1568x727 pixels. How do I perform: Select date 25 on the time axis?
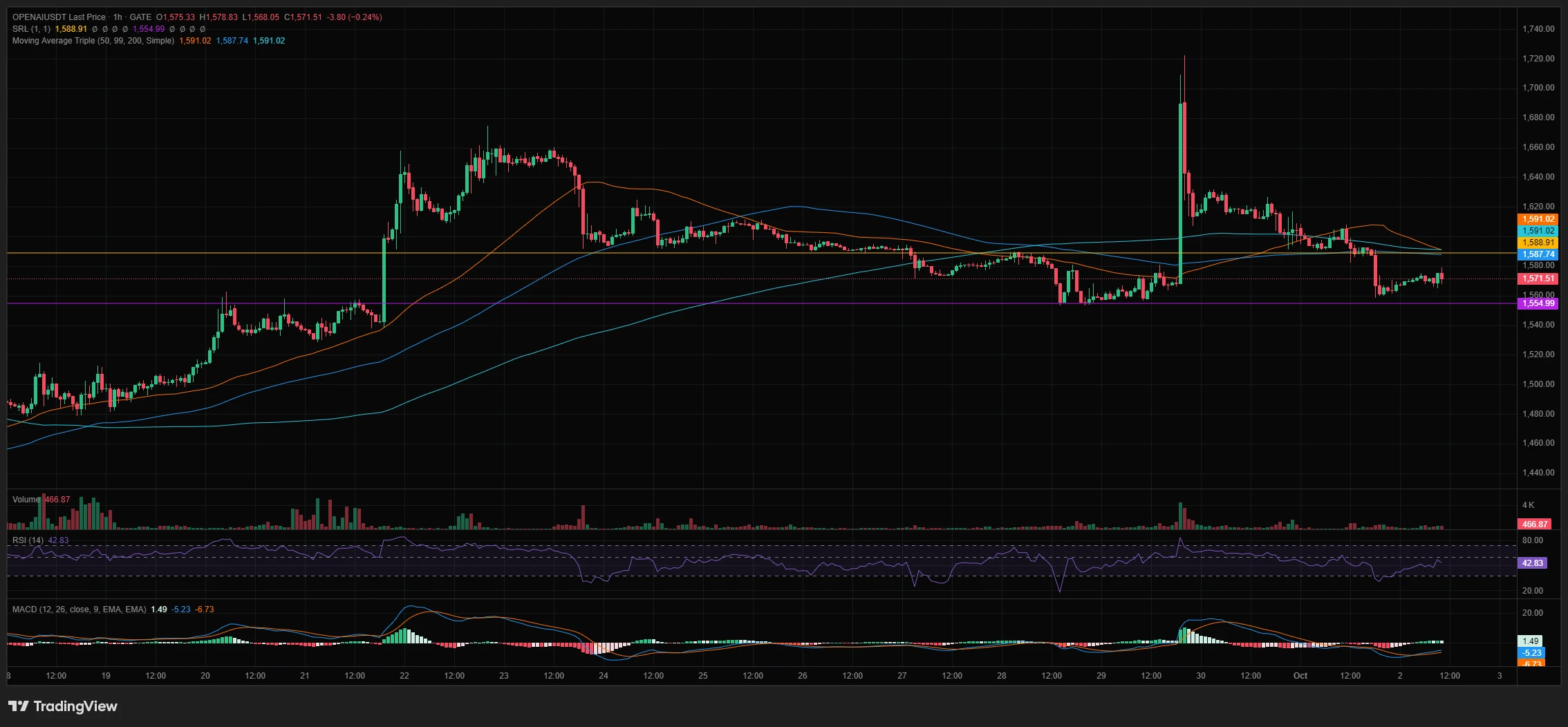point(703,676)
